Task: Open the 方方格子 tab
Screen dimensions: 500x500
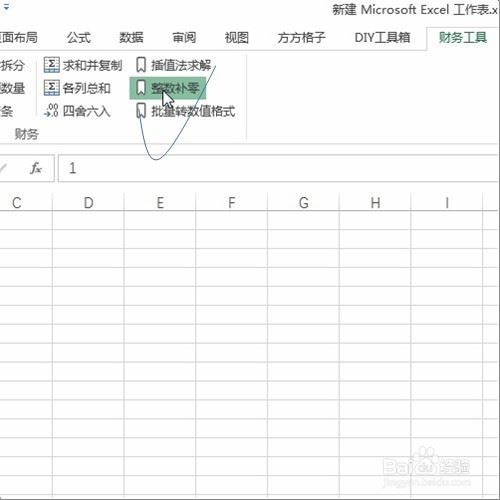Action: [301, 38]
